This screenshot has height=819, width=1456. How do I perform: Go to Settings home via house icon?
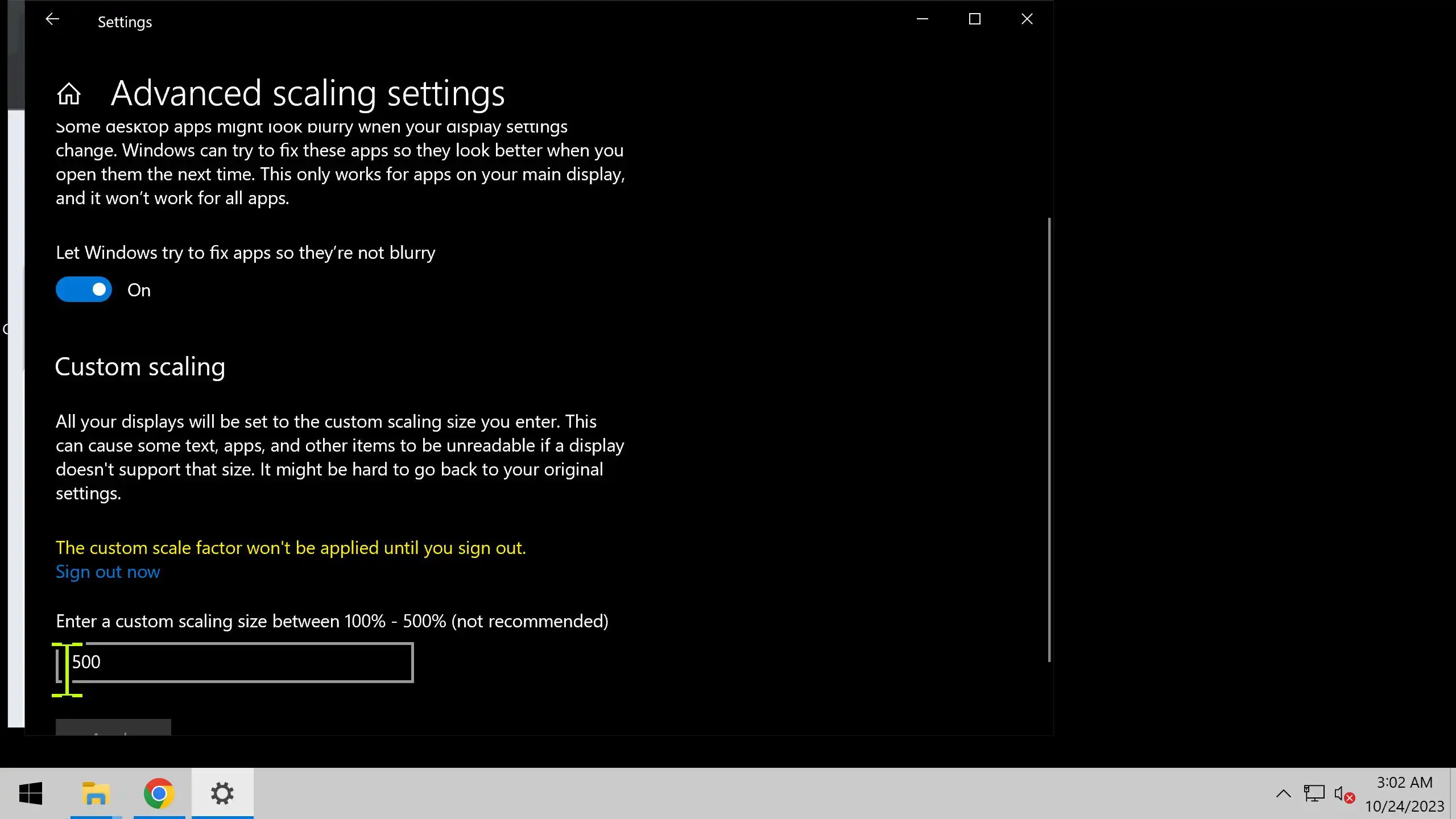click(x=69, y=94)
